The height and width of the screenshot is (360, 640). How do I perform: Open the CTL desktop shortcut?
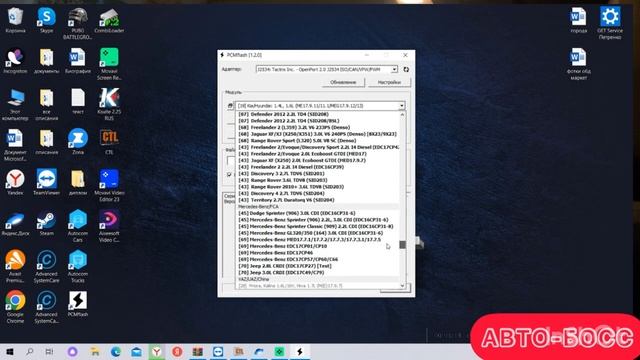[109, 142]
